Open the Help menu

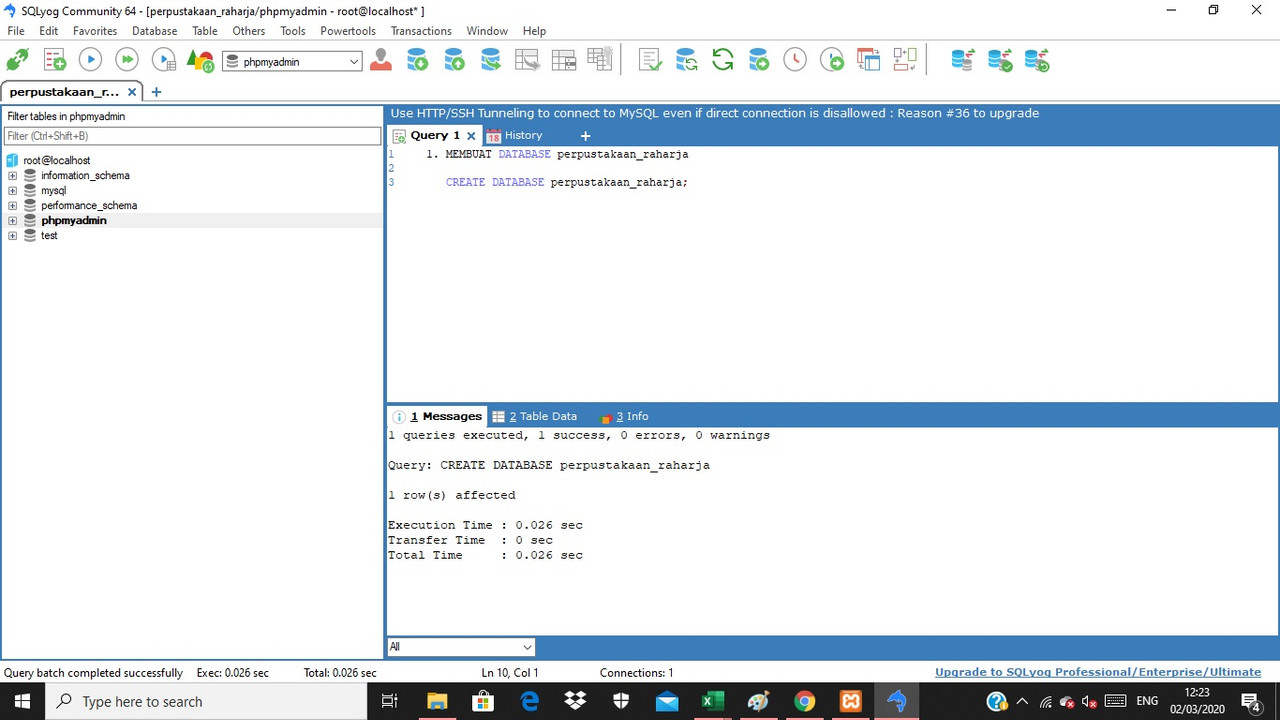point(534,31)
